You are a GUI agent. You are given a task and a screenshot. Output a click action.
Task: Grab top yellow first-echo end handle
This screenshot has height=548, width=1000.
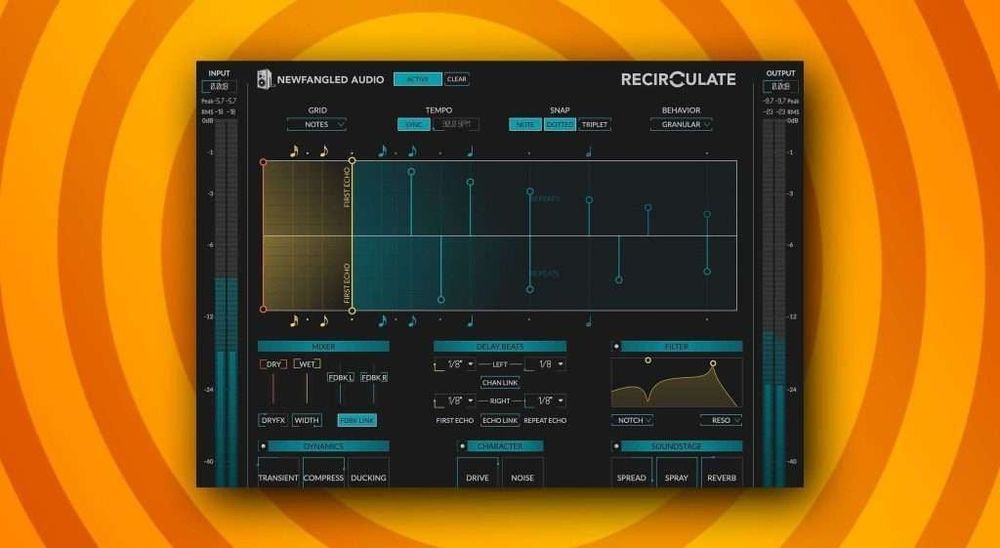pyautogui.click(x=352, y=161)
